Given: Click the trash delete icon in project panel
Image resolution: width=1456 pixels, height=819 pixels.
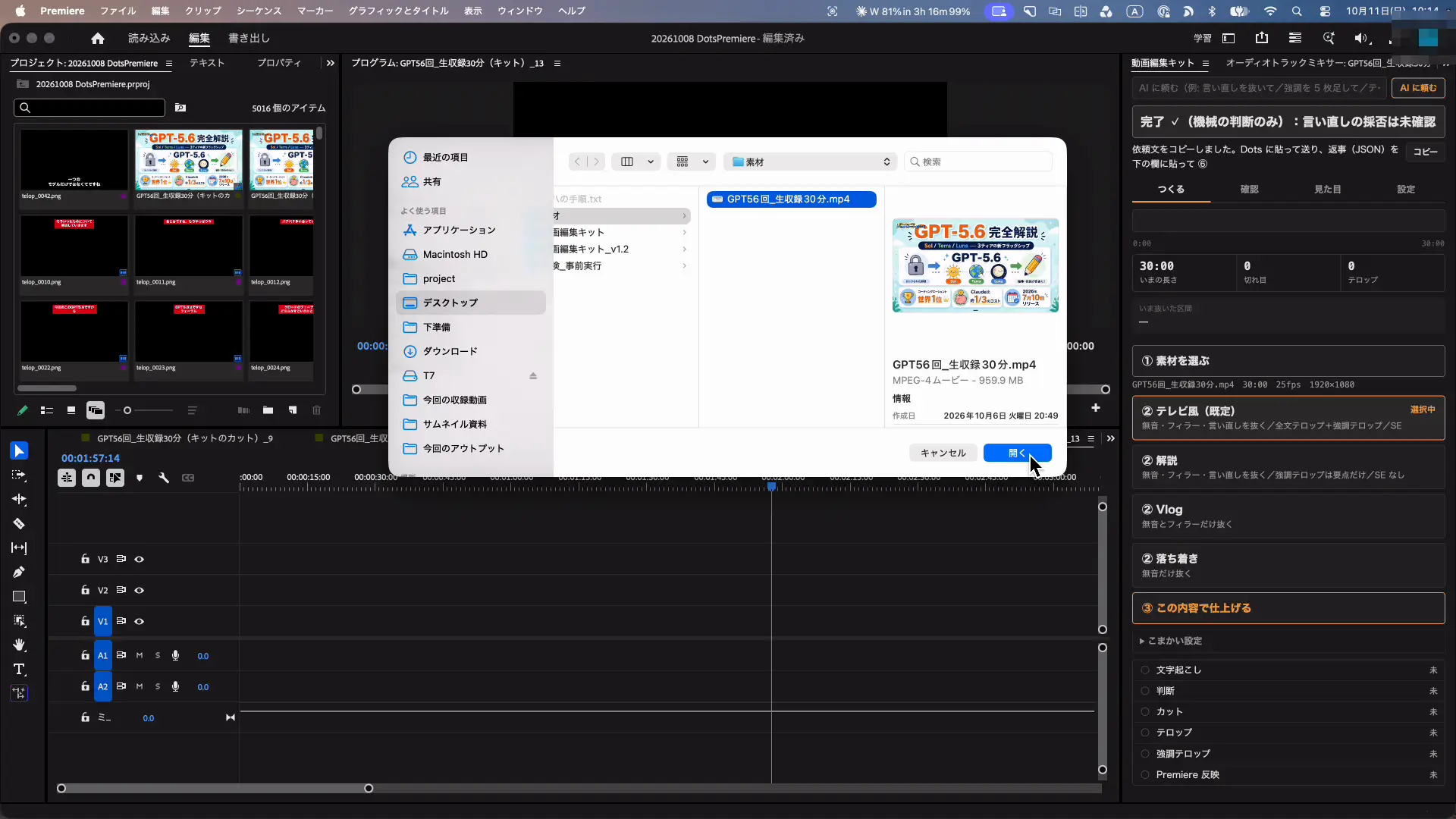Looking at the screenshot, I should coord(316,410).
